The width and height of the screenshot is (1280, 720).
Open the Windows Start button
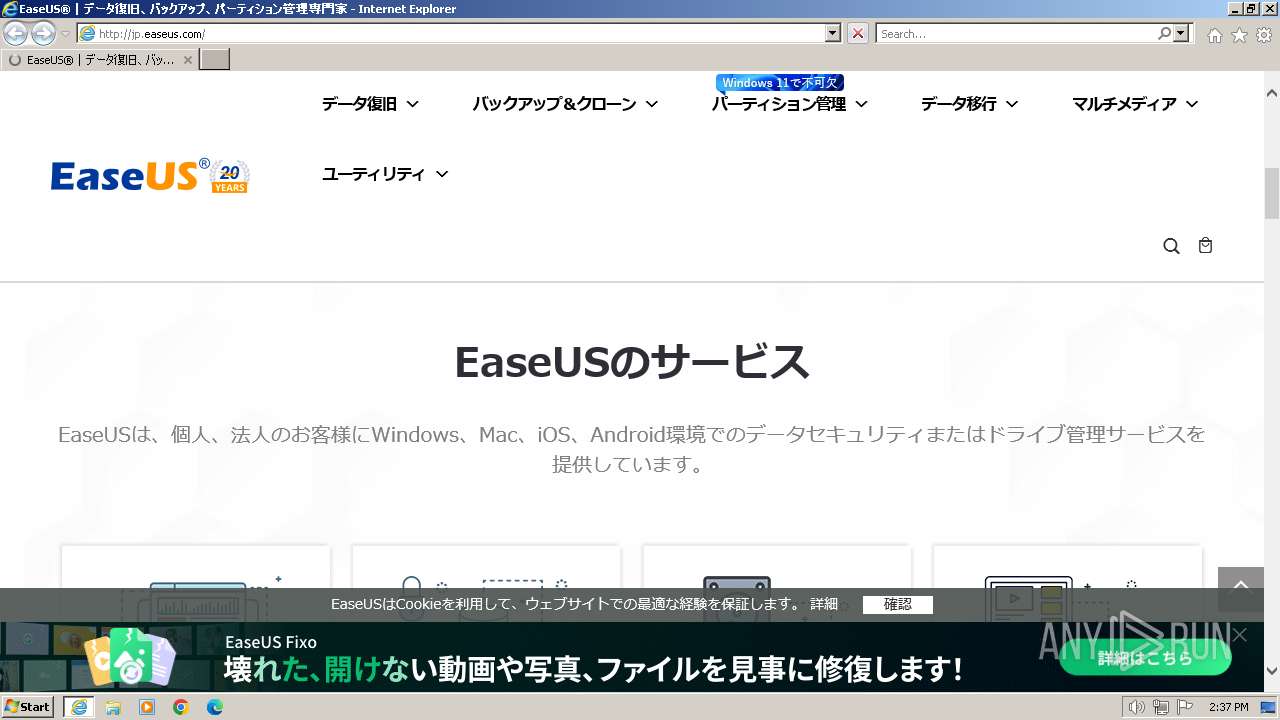(x=28, y=707)
